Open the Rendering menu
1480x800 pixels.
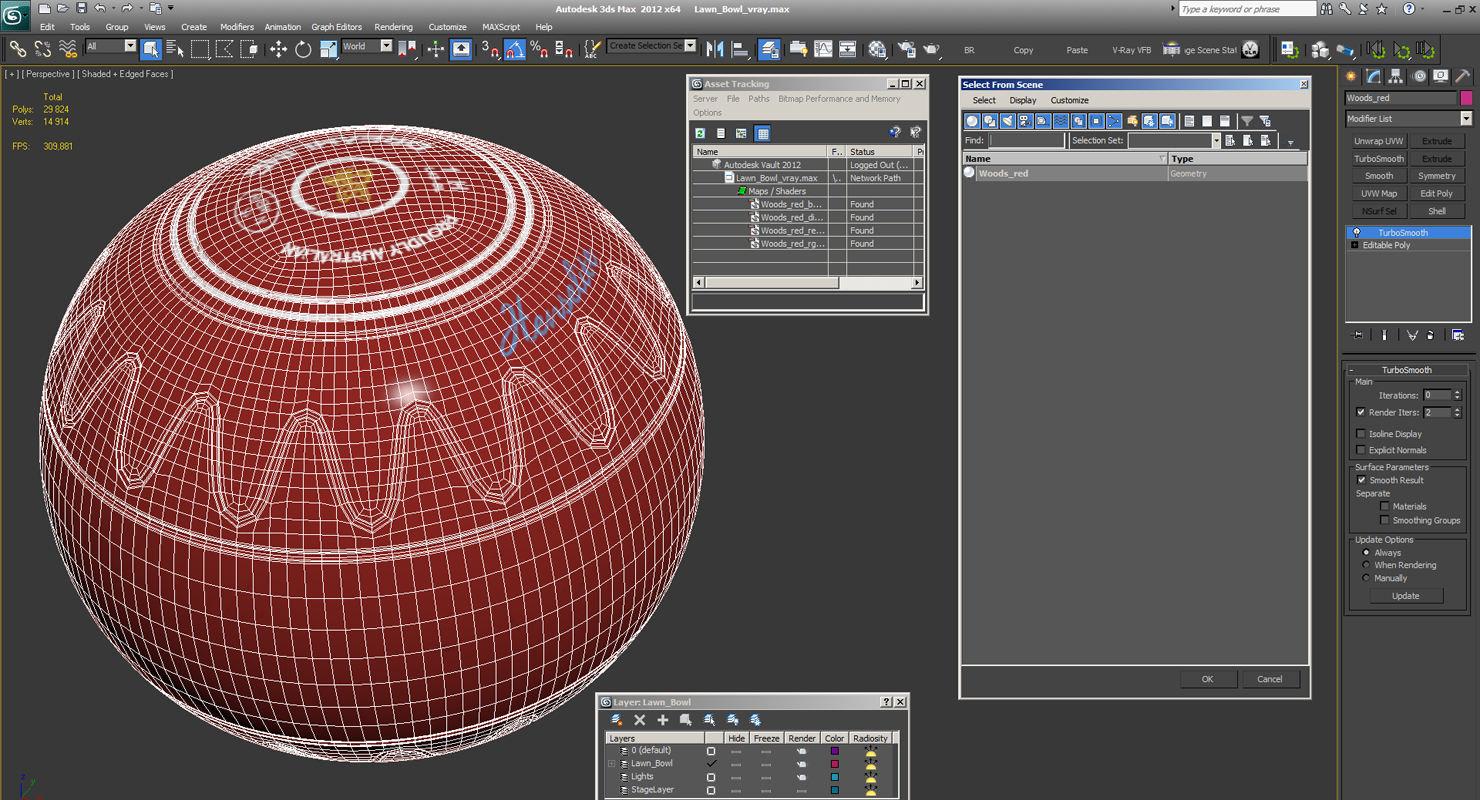393,27
